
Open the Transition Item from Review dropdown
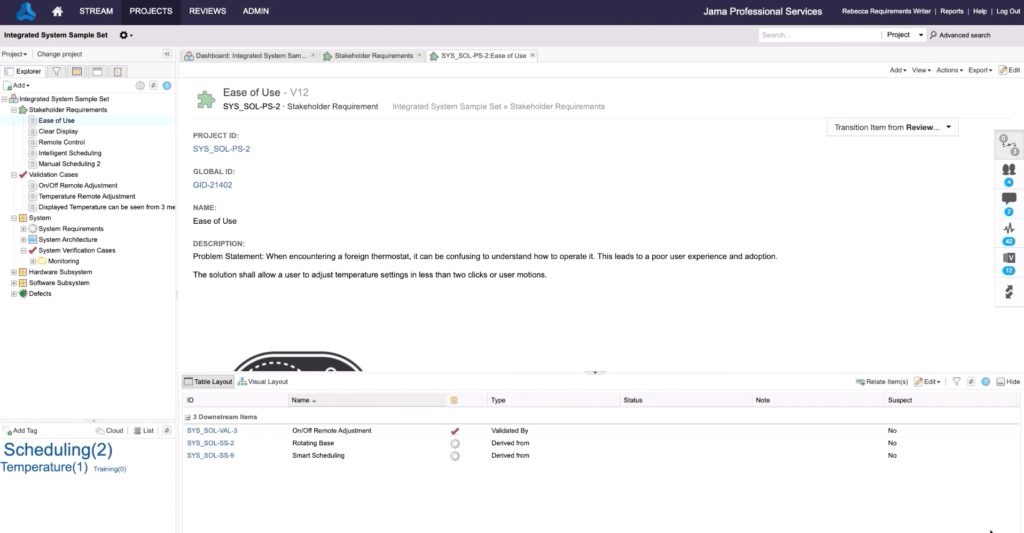tap(892, 127)
